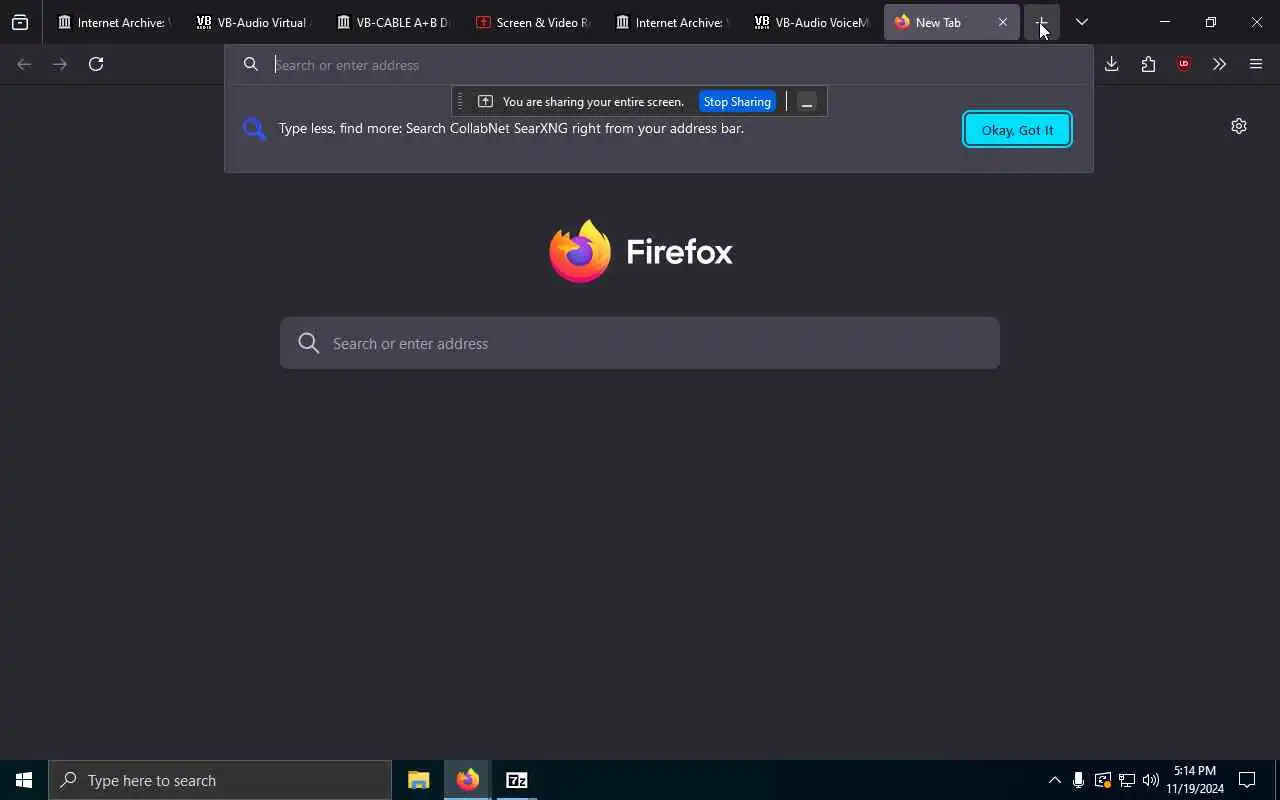
Task: Open the taskbar clock and date
Action: click(1195, 780)
